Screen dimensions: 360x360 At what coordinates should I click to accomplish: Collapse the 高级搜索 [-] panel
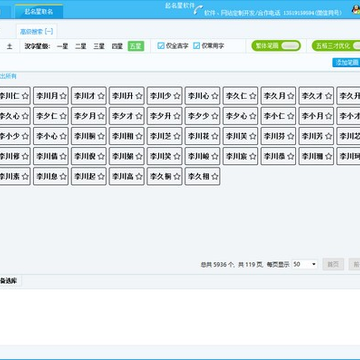(36, 32)
